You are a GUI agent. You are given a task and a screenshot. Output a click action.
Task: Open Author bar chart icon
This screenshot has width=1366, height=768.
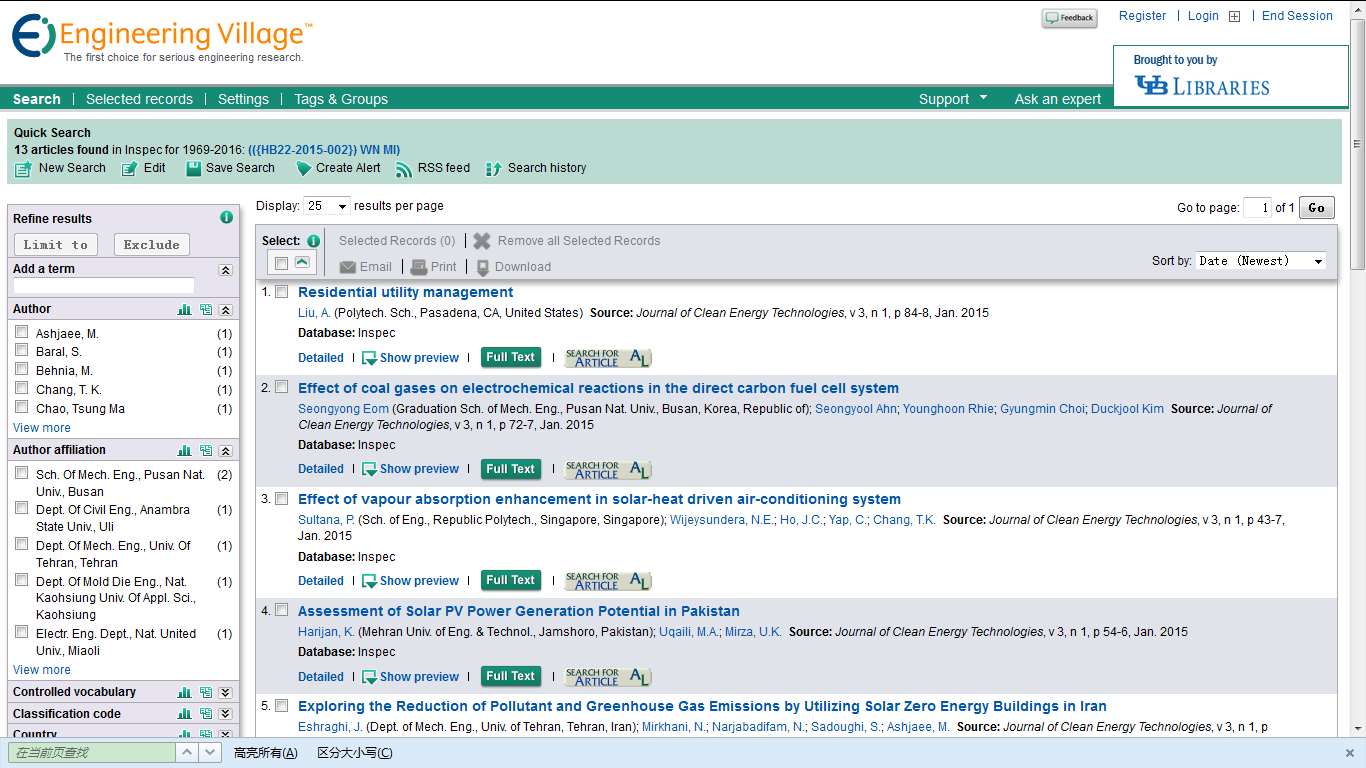[184, 310]
